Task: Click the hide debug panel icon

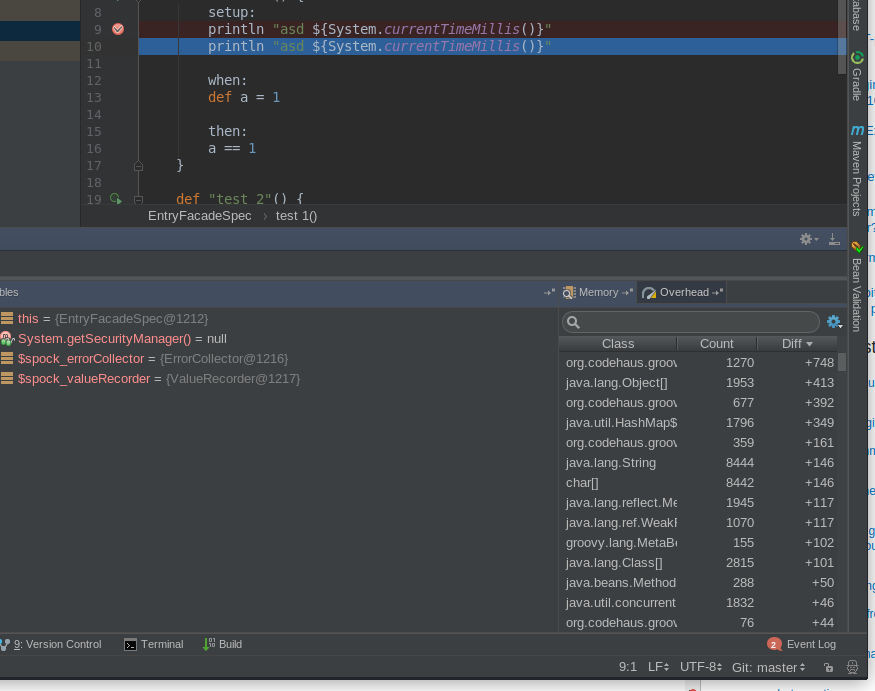Action: [834, 239]
